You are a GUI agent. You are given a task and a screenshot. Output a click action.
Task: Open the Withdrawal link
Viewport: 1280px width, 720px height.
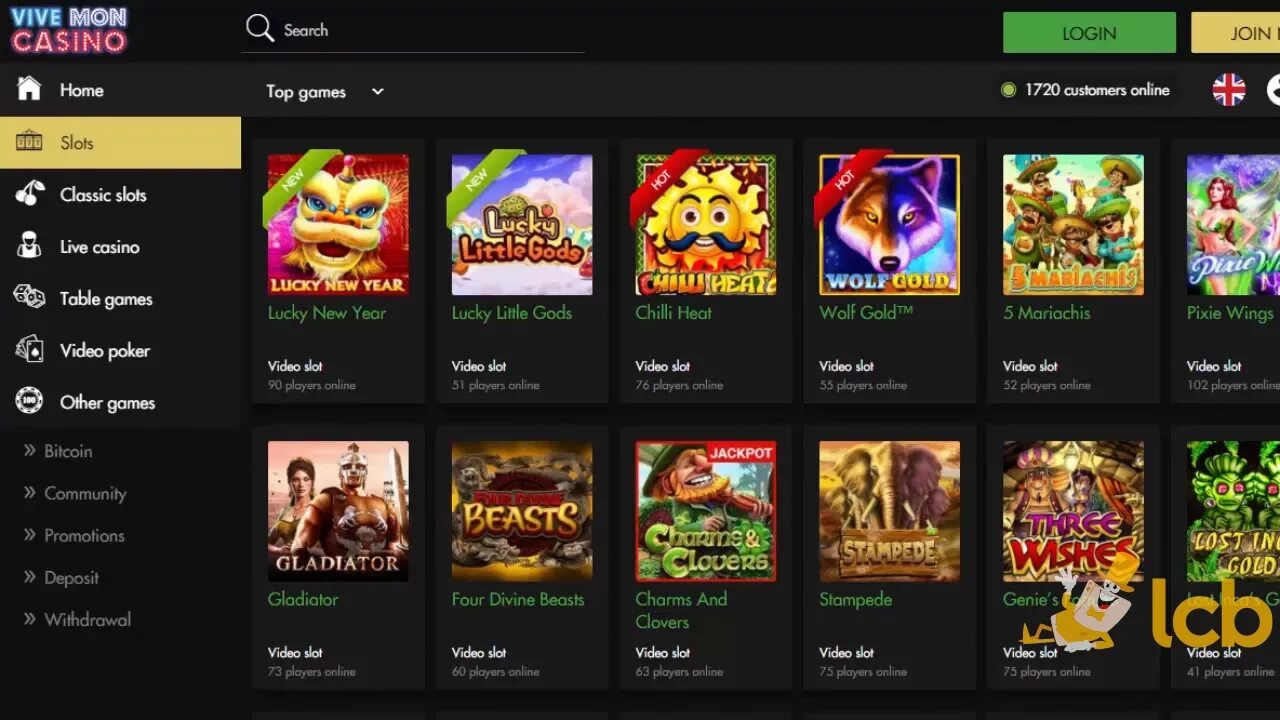(87, 619)
